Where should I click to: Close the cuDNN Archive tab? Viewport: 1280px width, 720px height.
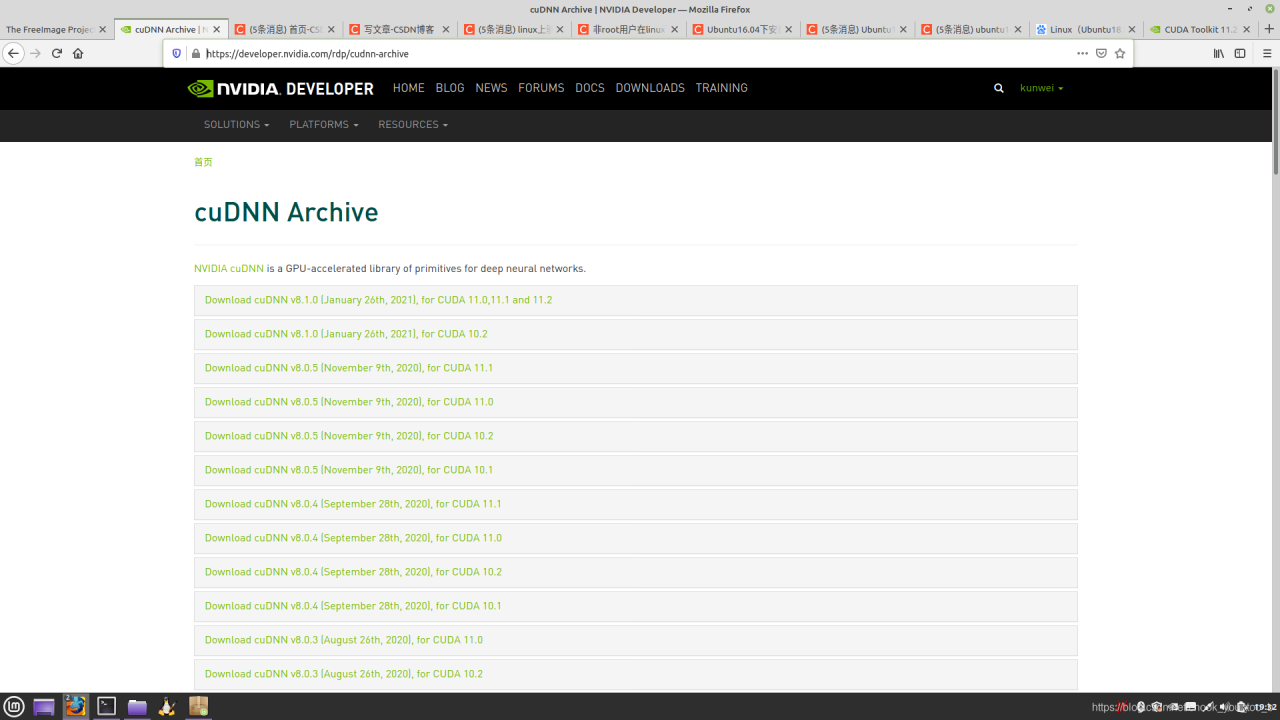point(216,30)
